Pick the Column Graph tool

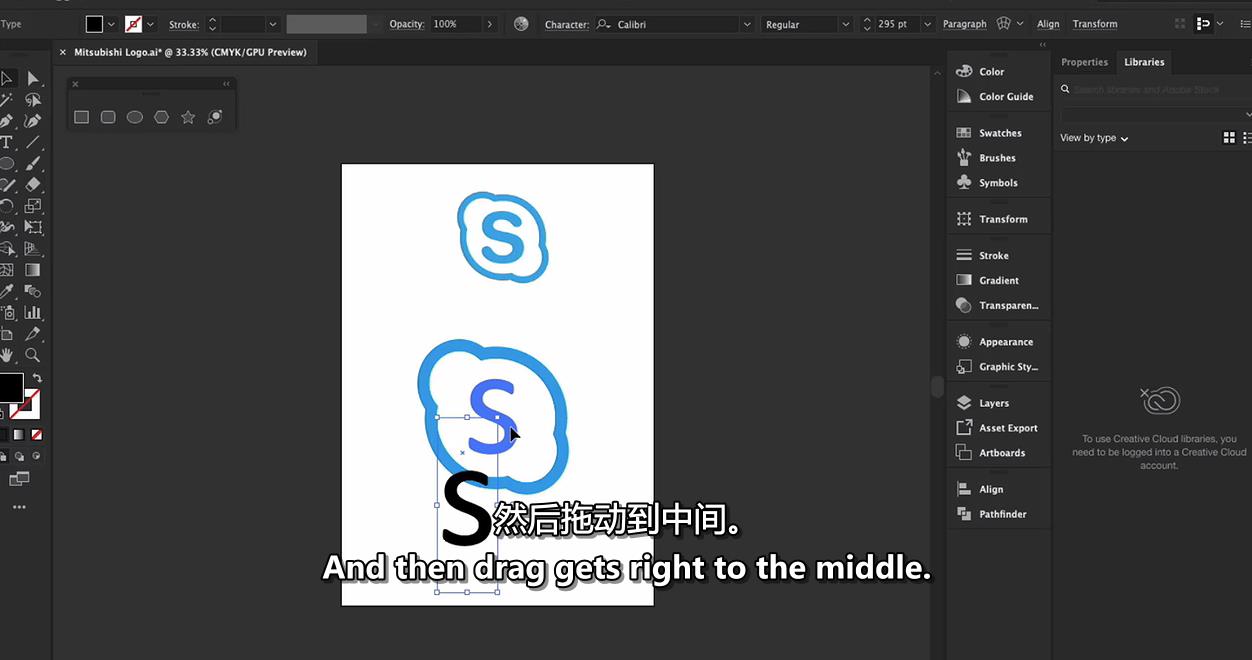click(33, 313)
